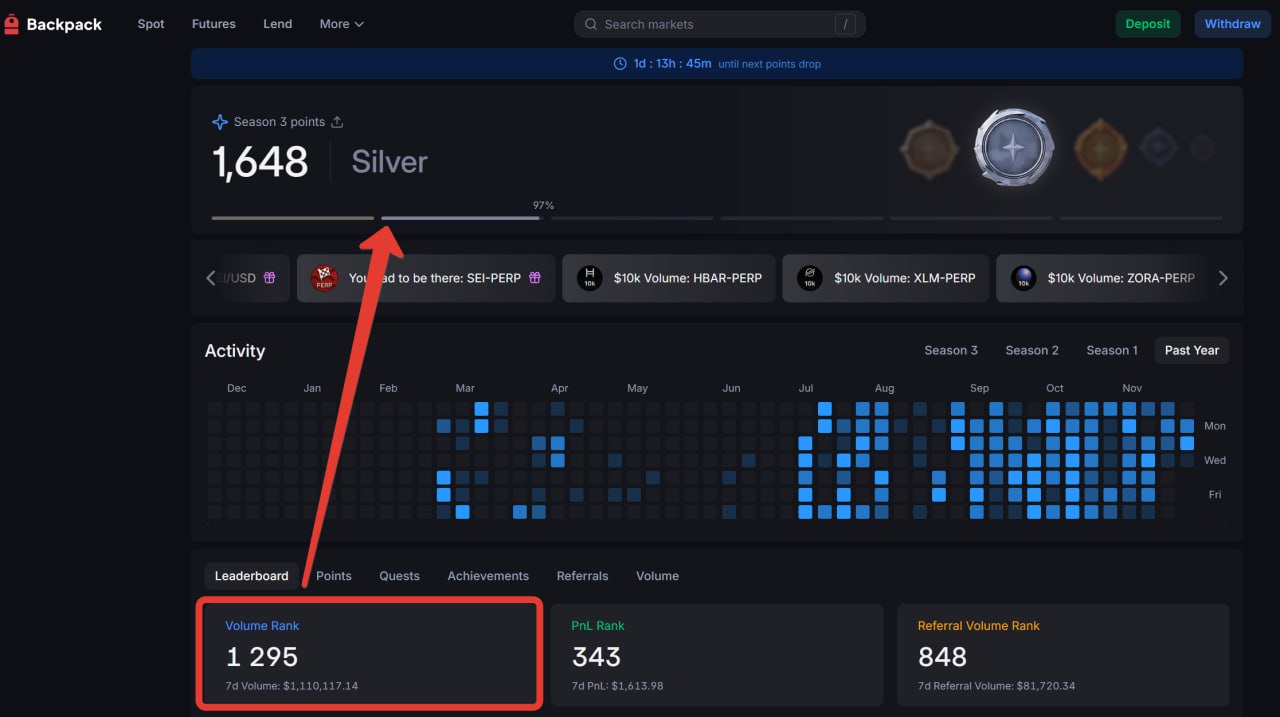1280x717 pixels.
Task: Click the XLM-PERP $10k volume icon
Action: click(x=810, y=278)
